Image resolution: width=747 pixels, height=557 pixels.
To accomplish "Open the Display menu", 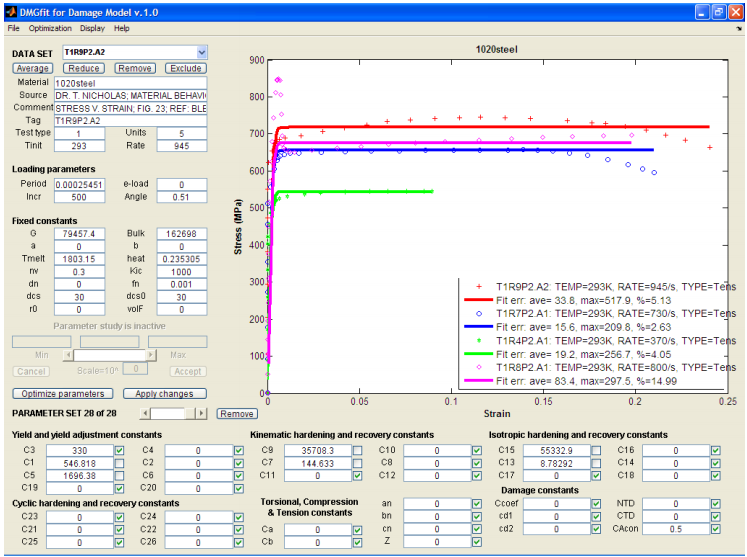I will [92, 29].
